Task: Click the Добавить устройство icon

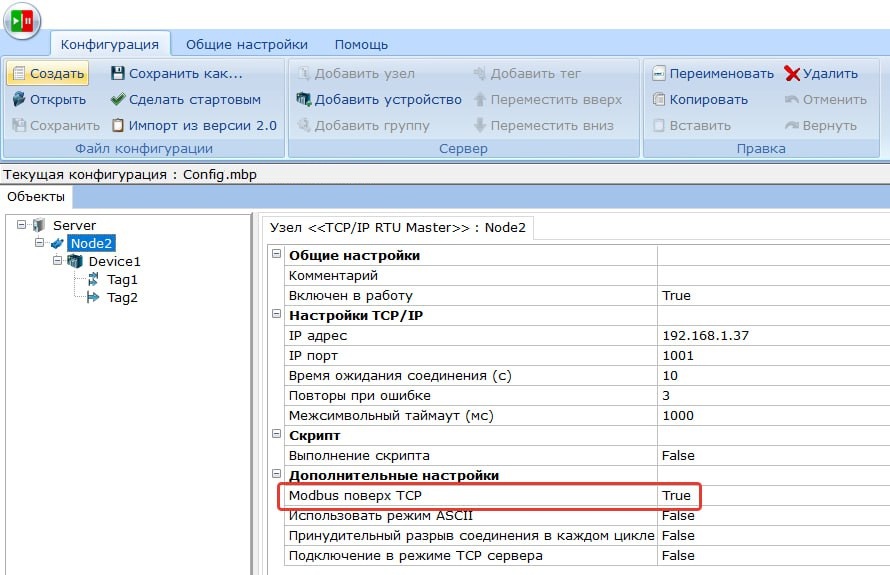Action: click(303, 99)
